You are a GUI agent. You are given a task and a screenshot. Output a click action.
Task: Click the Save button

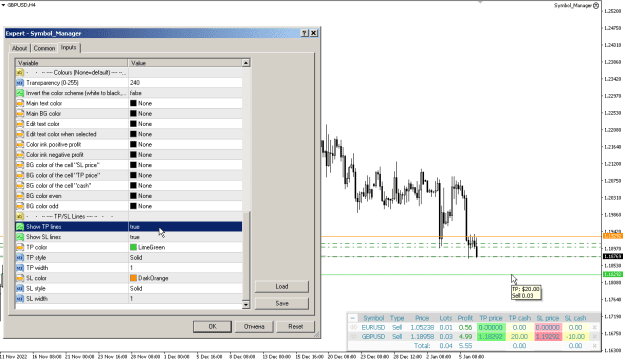pyautogui.click(x=282, y=303)
